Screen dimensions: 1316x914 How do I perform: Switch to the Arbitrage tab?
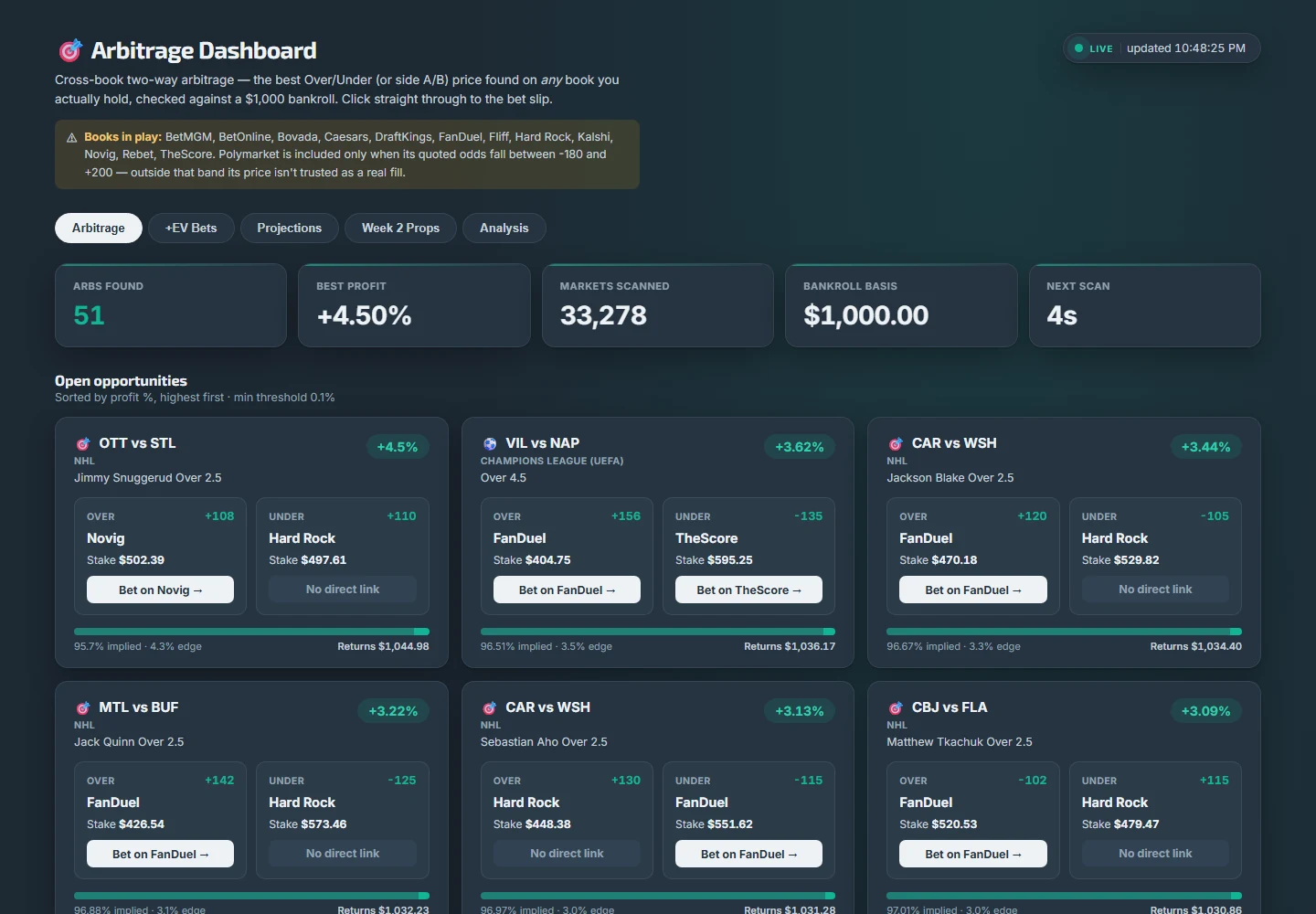99,228
